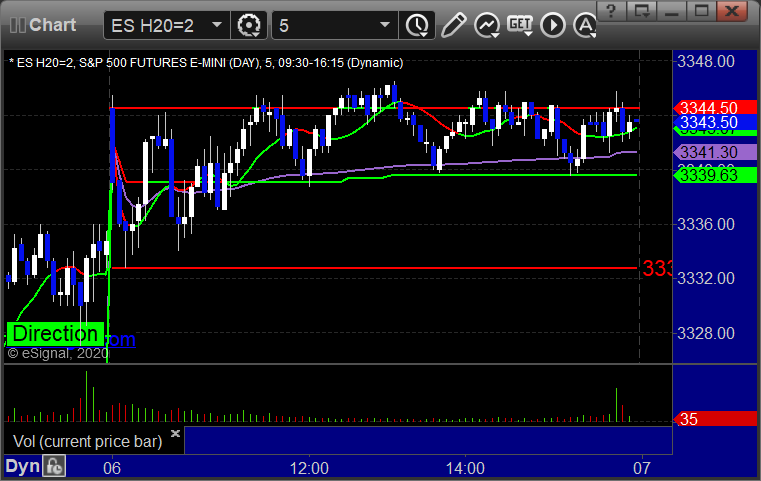This screenshot has height=481, width=761.
Task: Click the 3339.63 green price marker
Action: (x=715, y=175)
